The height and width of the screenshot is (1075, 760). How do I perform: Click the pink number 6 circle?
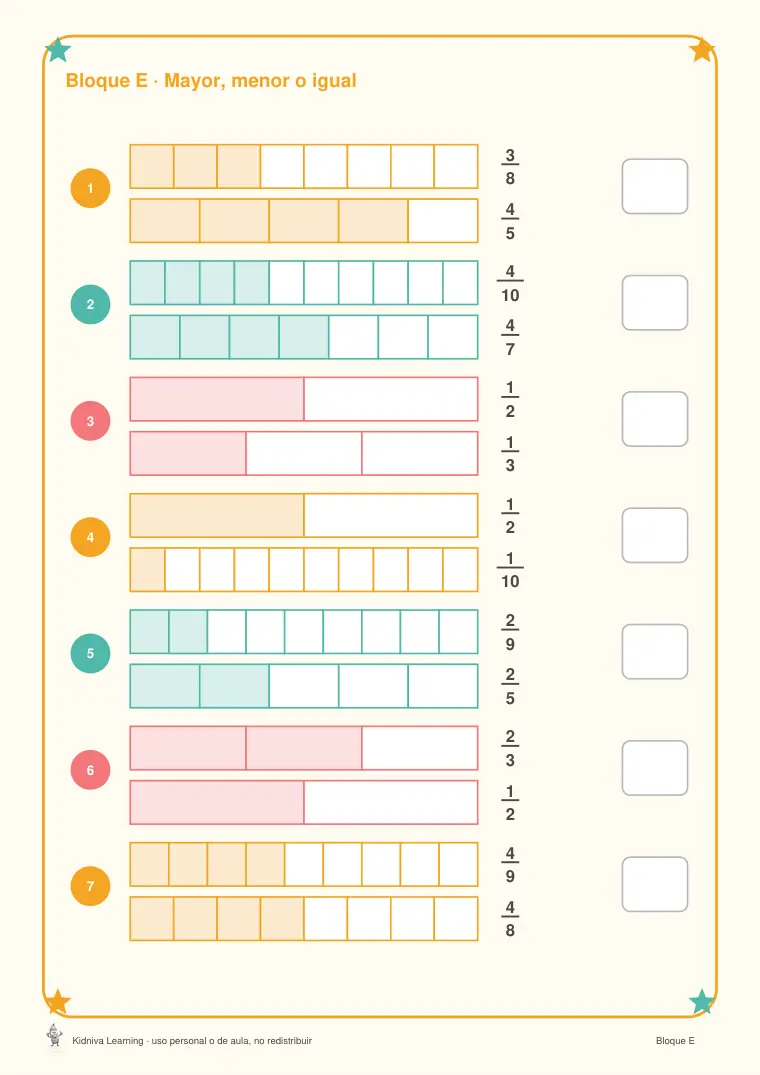tap(90, 770)
